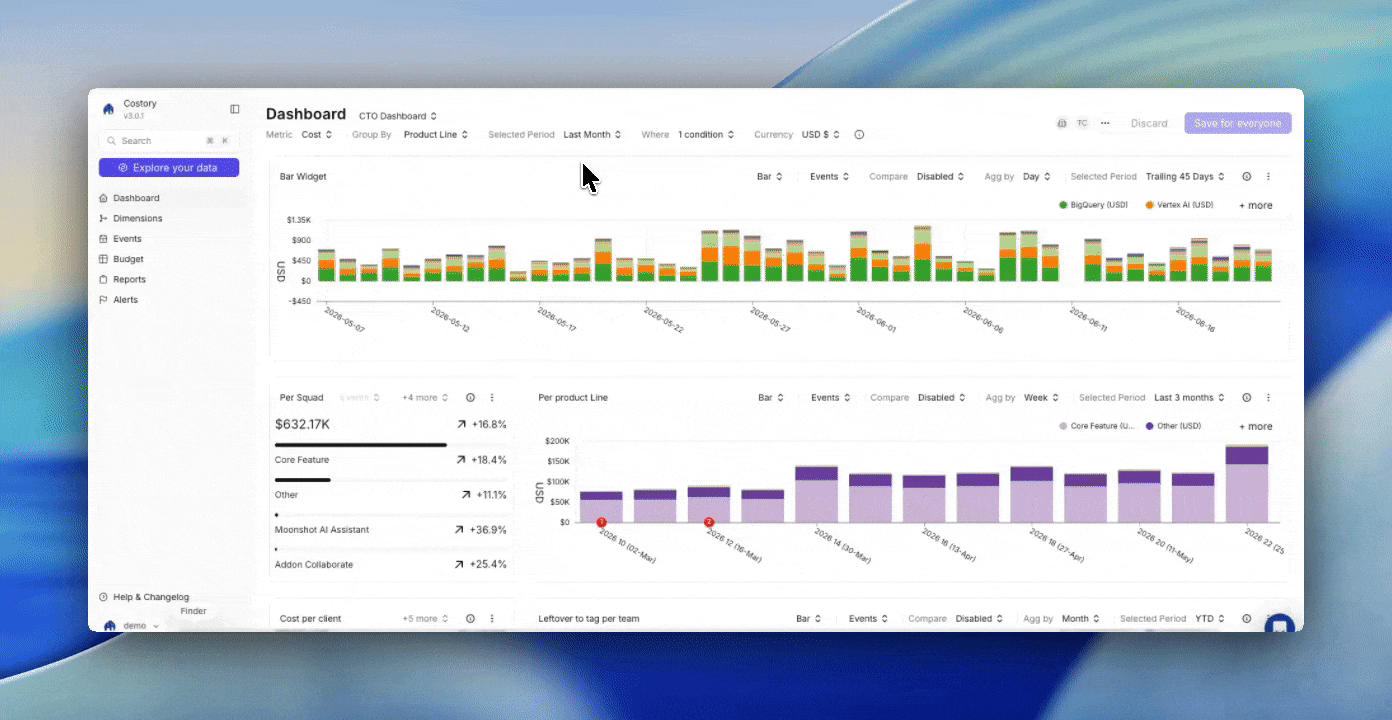Open the Bar Widget Events dropdown
This screenshot has height=720, width=1392.
pos(830,176)
